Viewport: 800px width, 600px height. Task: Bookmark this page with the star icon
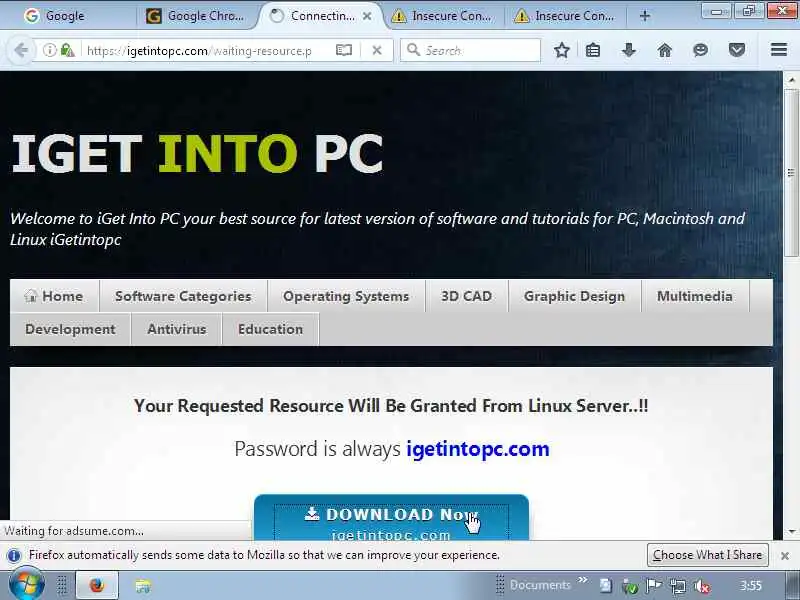tap(562, 50)
